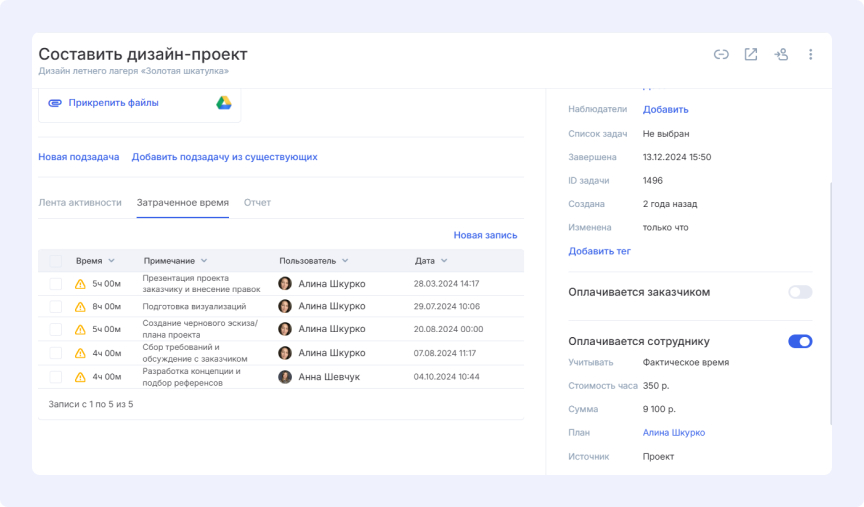Image resolution: width=864 pixels, height=507 pixels.
Task: Enable the Оплачивается заказчиком toggle
Action: point(800,292)
